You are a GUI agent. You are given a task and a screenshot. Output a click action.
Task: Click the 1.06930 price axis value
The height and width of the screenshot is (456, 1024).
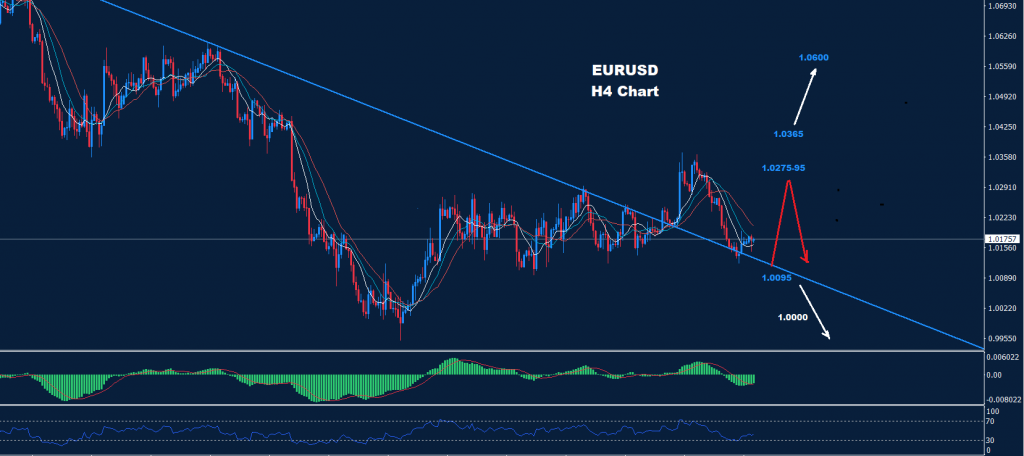pos(1002,5)
